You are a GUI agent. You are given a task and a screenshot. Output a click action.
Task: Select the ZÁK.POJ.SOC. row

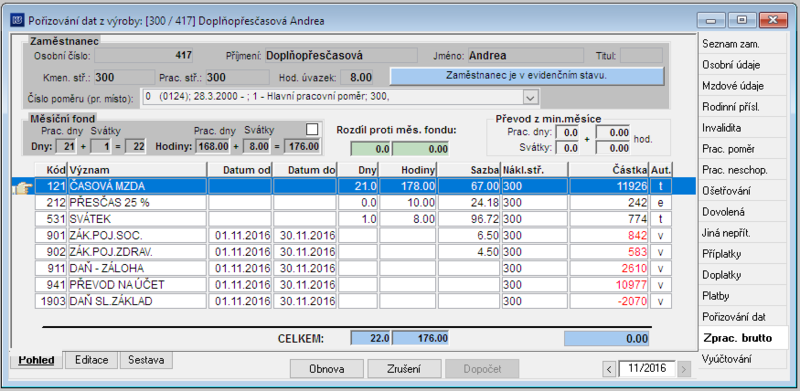point(353,236)
